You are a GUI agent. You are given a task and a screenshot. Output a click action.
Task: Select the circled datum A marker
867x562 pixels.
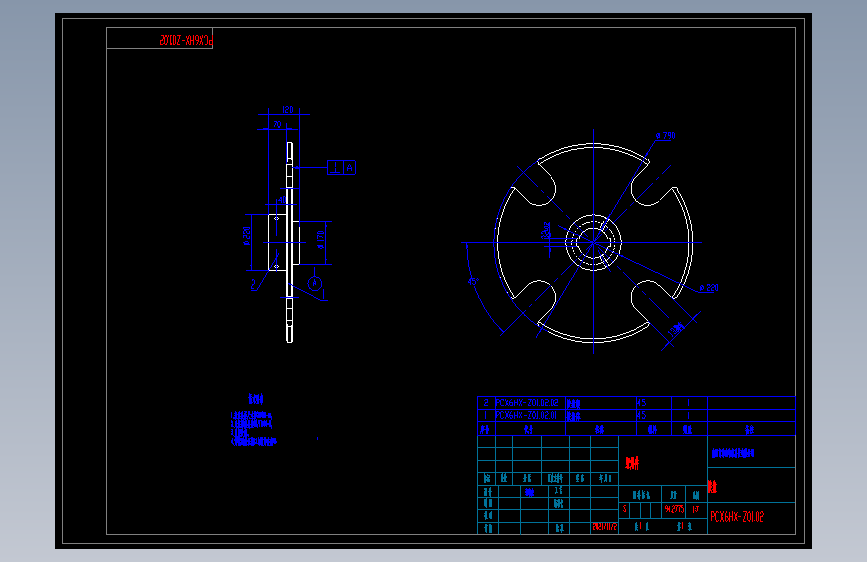(315, 283)
